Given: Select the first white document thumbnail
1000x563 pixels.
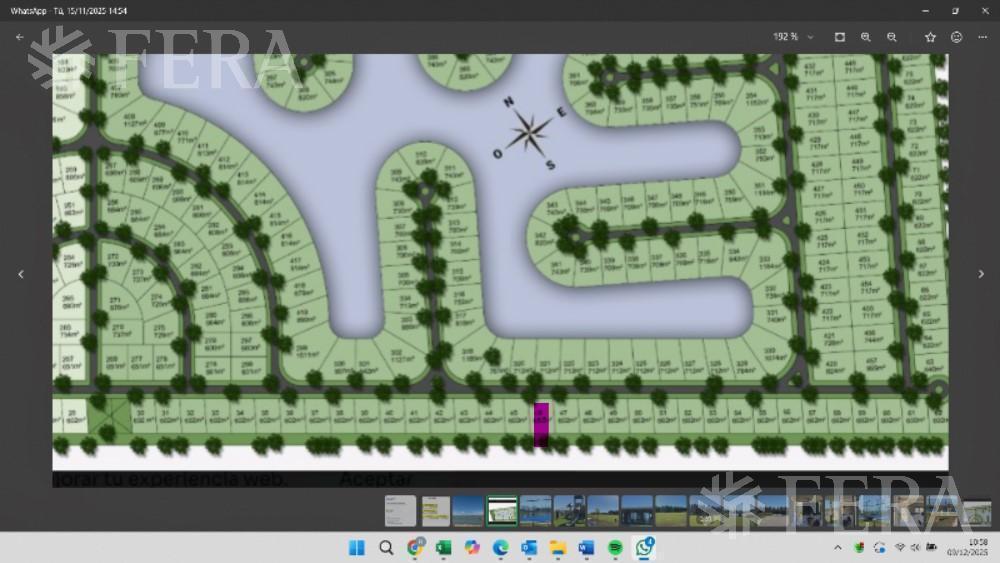Looking at the screenshot, I should tap(401, 511).
